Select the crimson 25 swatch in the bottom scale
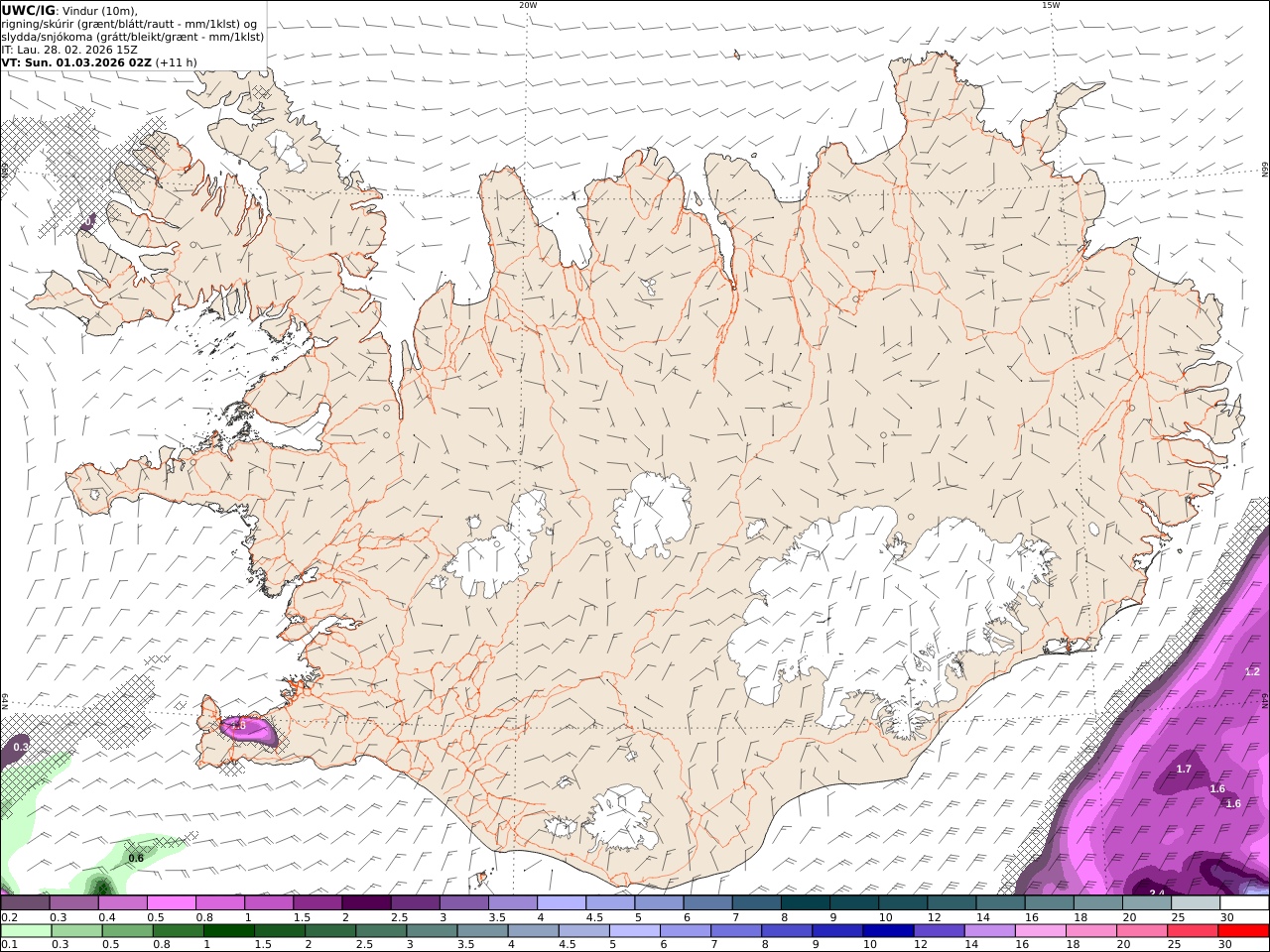Screen dimensions: 1270x952 pos(1193,930)
